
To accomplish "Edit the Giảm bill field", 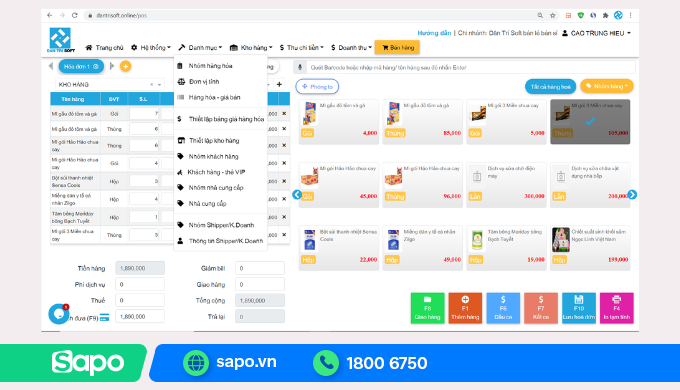I will click(x=260, y=269).
